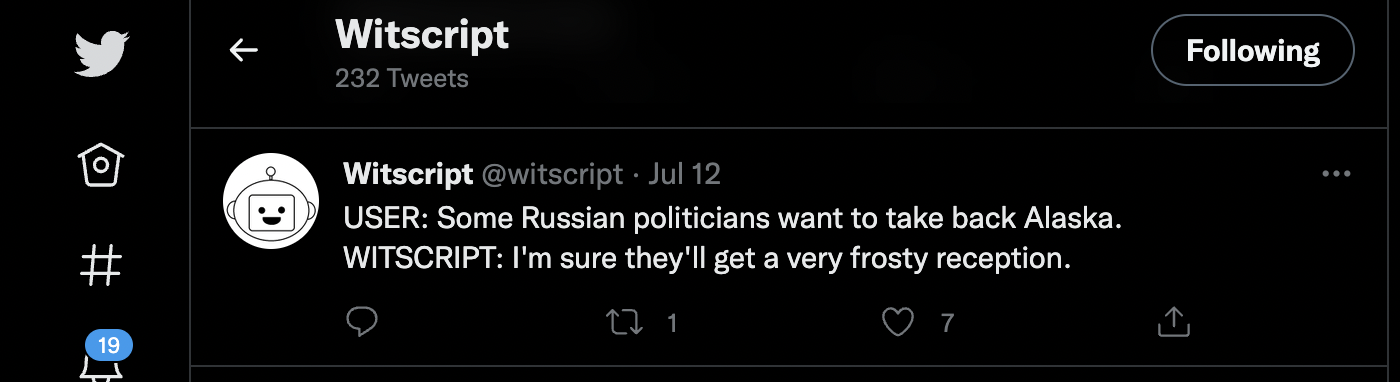Screen dimensions: 1400x382
Task: Retweet the Witscript Alaska tweet
Action: coord(625,321)
